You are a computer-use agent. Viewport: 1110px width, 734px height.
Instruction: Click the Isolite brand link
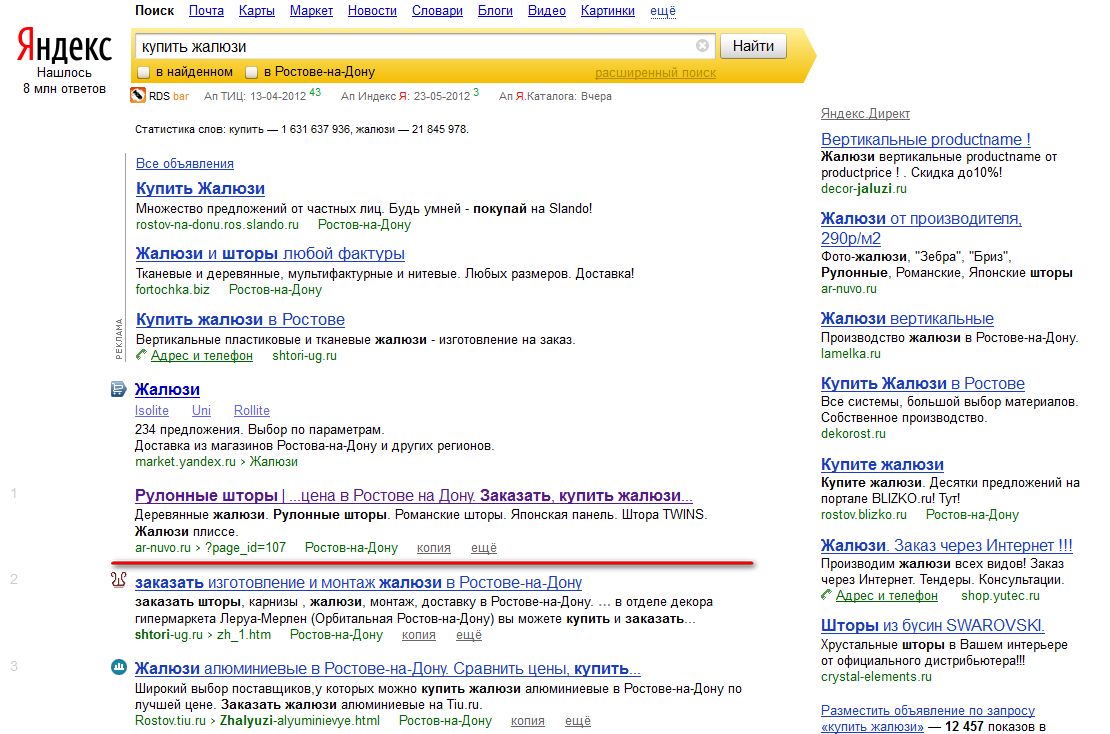click(x=152, y=411)
